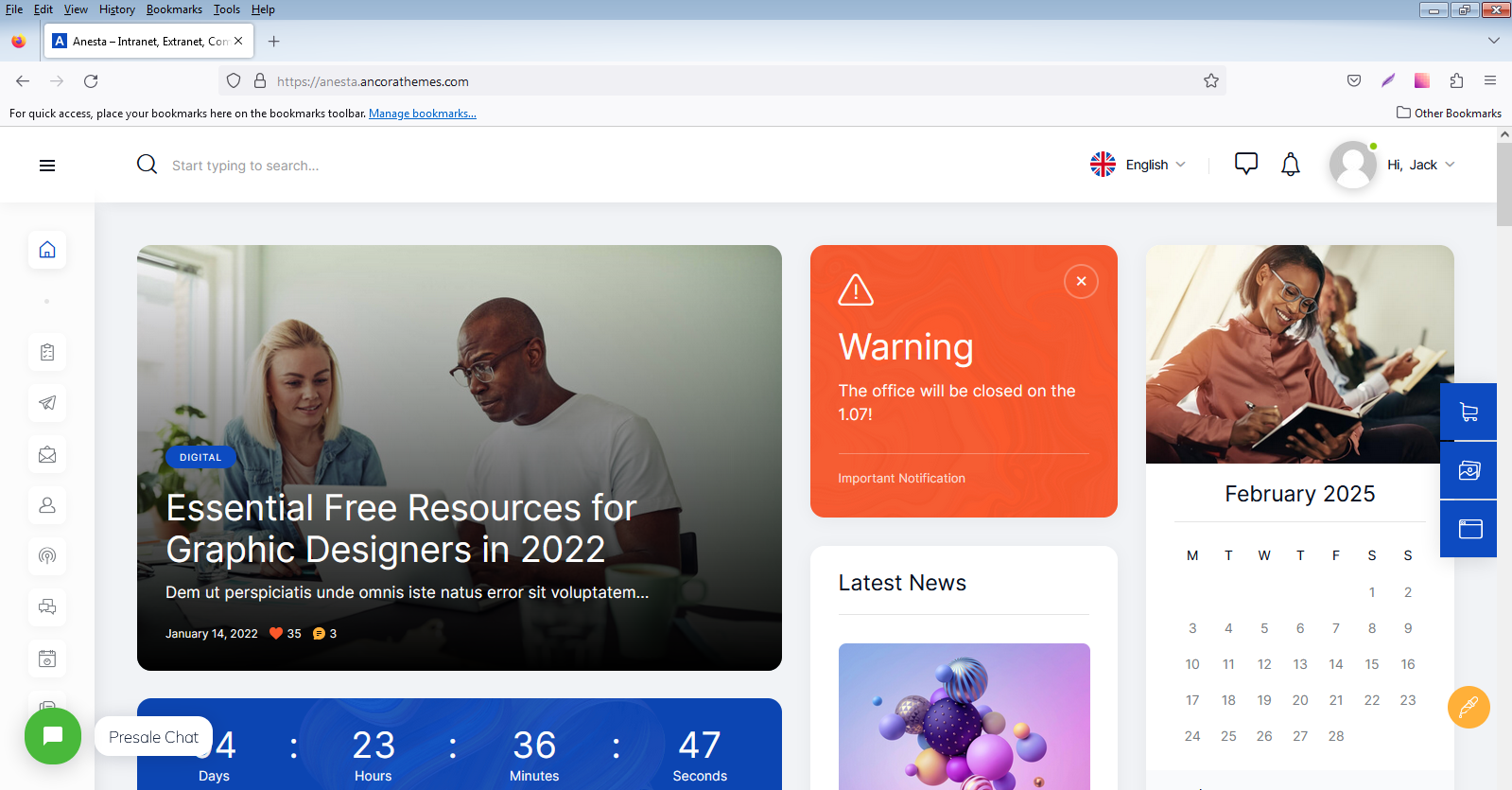
Task: Open the History menu
Action: pyautogui.click(x=117, y=9)
